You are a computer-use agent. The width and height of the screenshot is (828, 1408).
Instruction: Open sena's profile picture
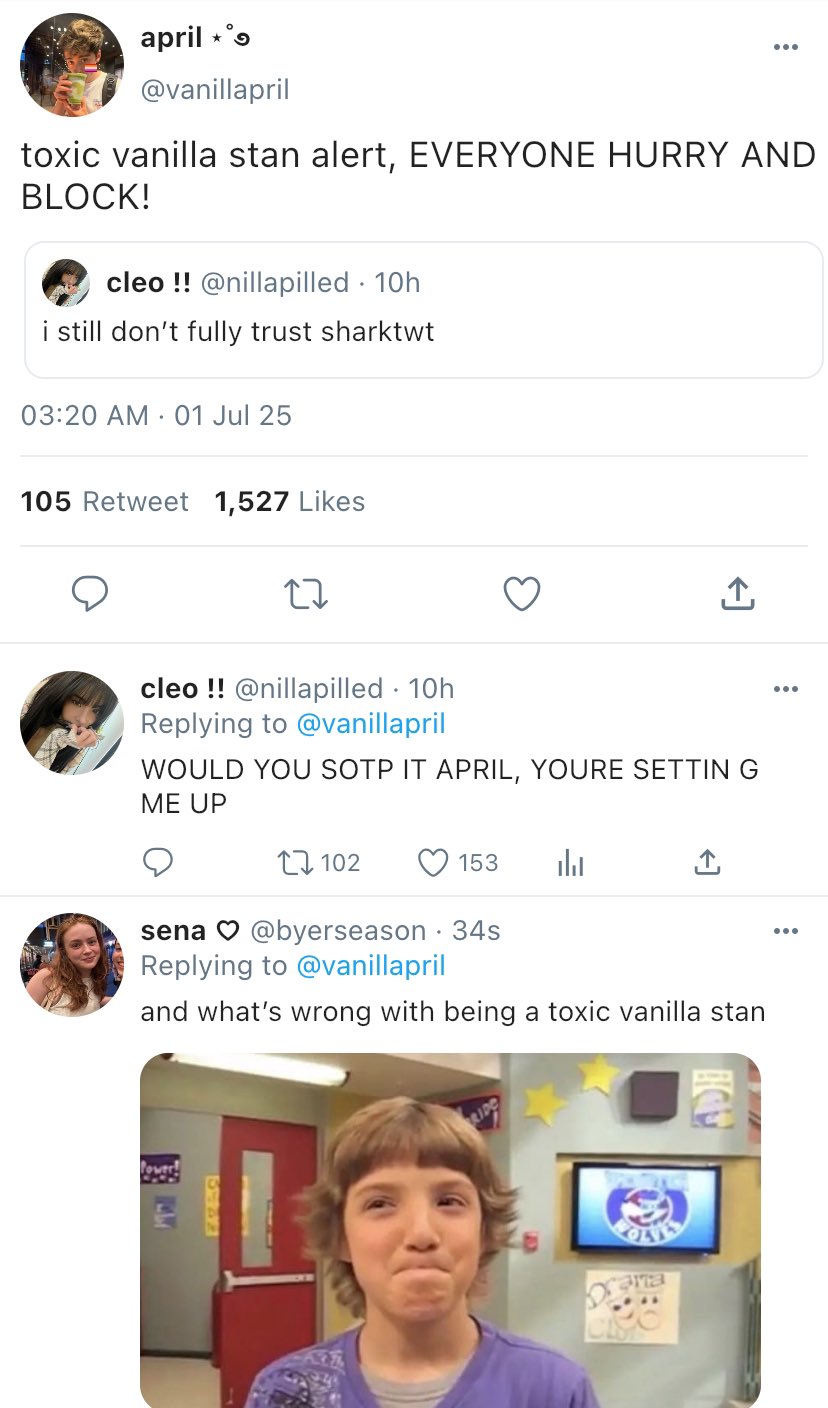point(72,964)
